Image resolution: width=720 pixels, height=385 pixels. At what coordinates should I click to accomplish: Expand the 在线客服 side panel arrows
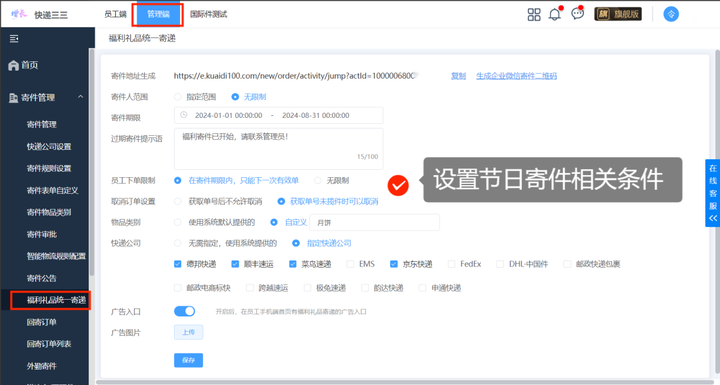click(713, 218)
